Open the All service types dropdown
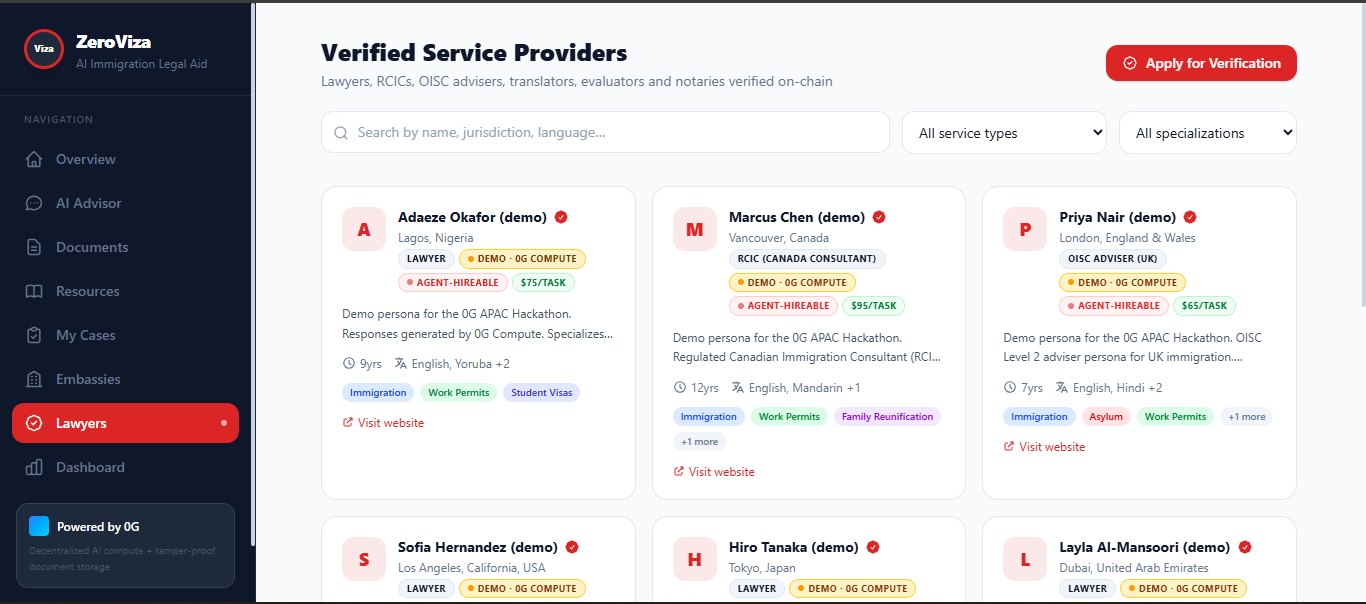The image size is (1366, 604). [1004, 133]
